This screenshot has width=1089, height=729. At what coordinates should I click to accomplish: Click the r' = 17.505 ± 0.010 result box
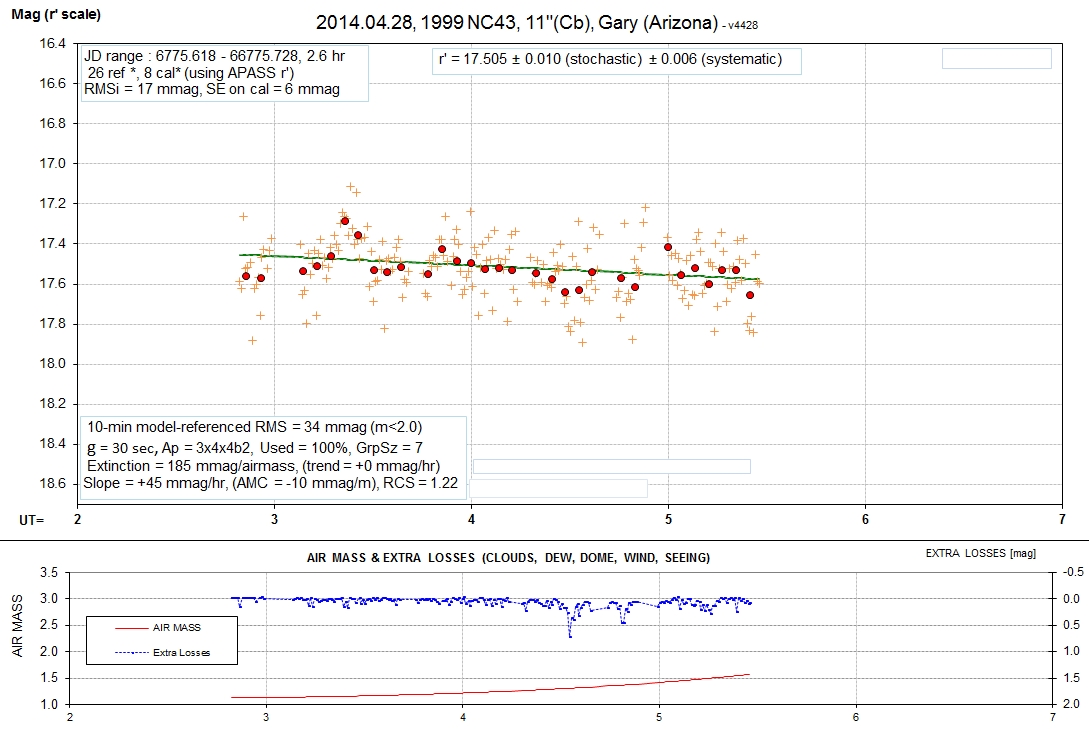(617, 60)
